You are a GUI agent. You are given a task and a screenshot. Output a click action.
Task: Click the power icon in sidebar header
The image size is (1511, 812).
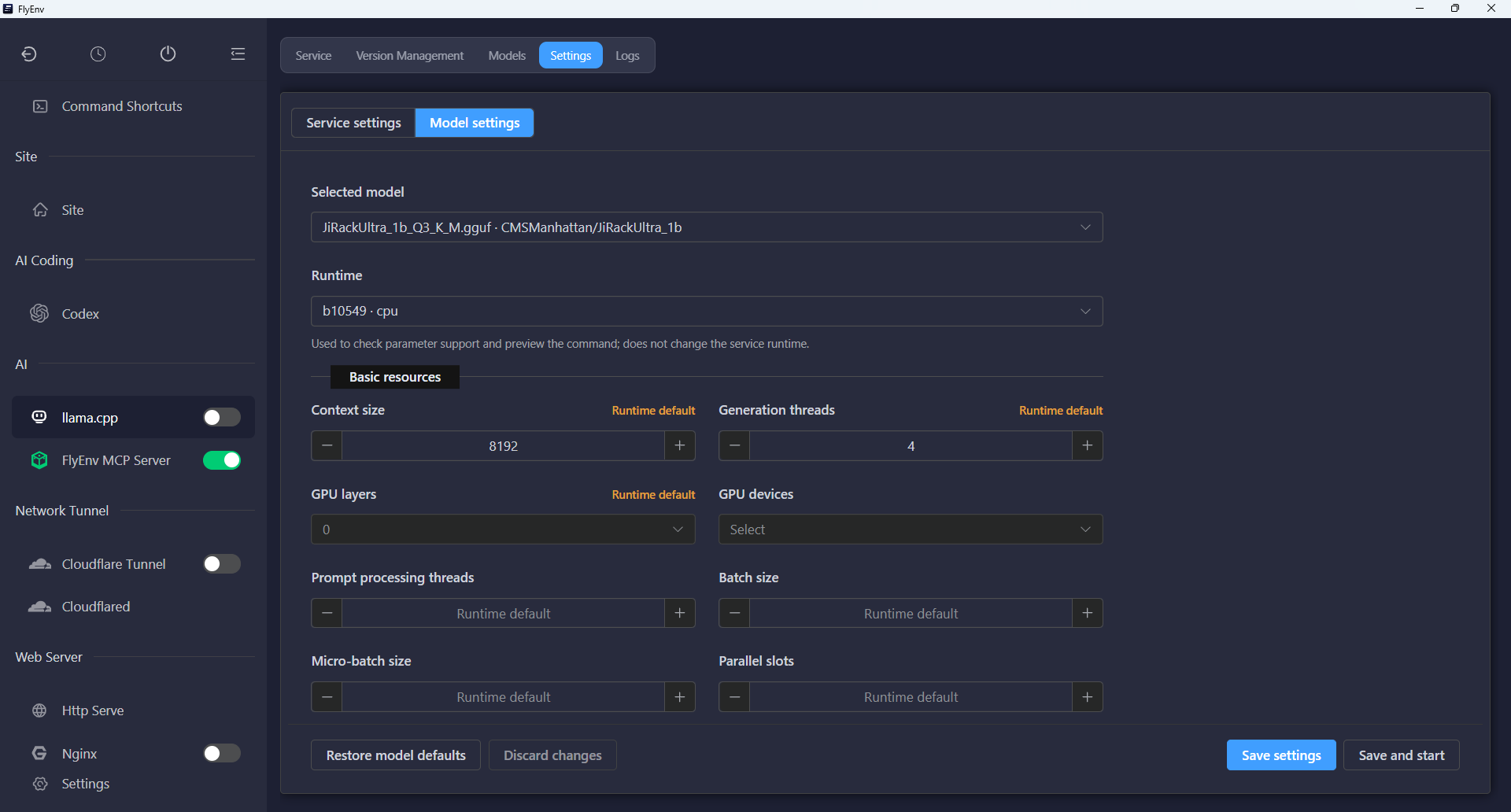click(168, 54)
